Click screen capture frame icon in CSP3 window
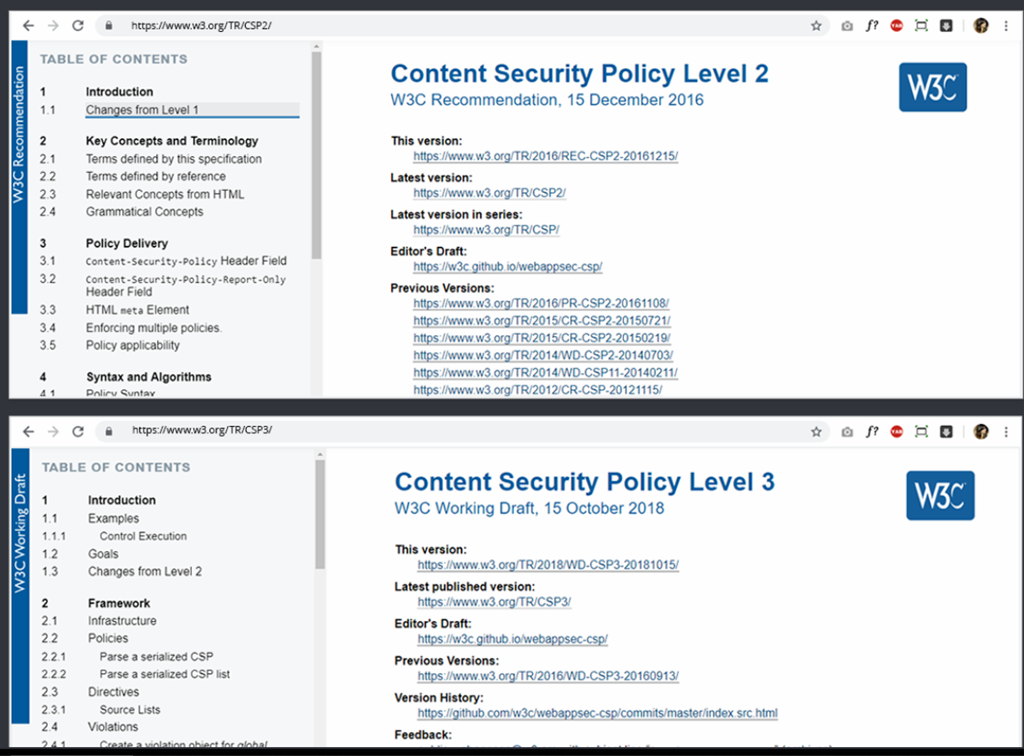This screenshot has width=1024, height=756. (x=921, y=432)
